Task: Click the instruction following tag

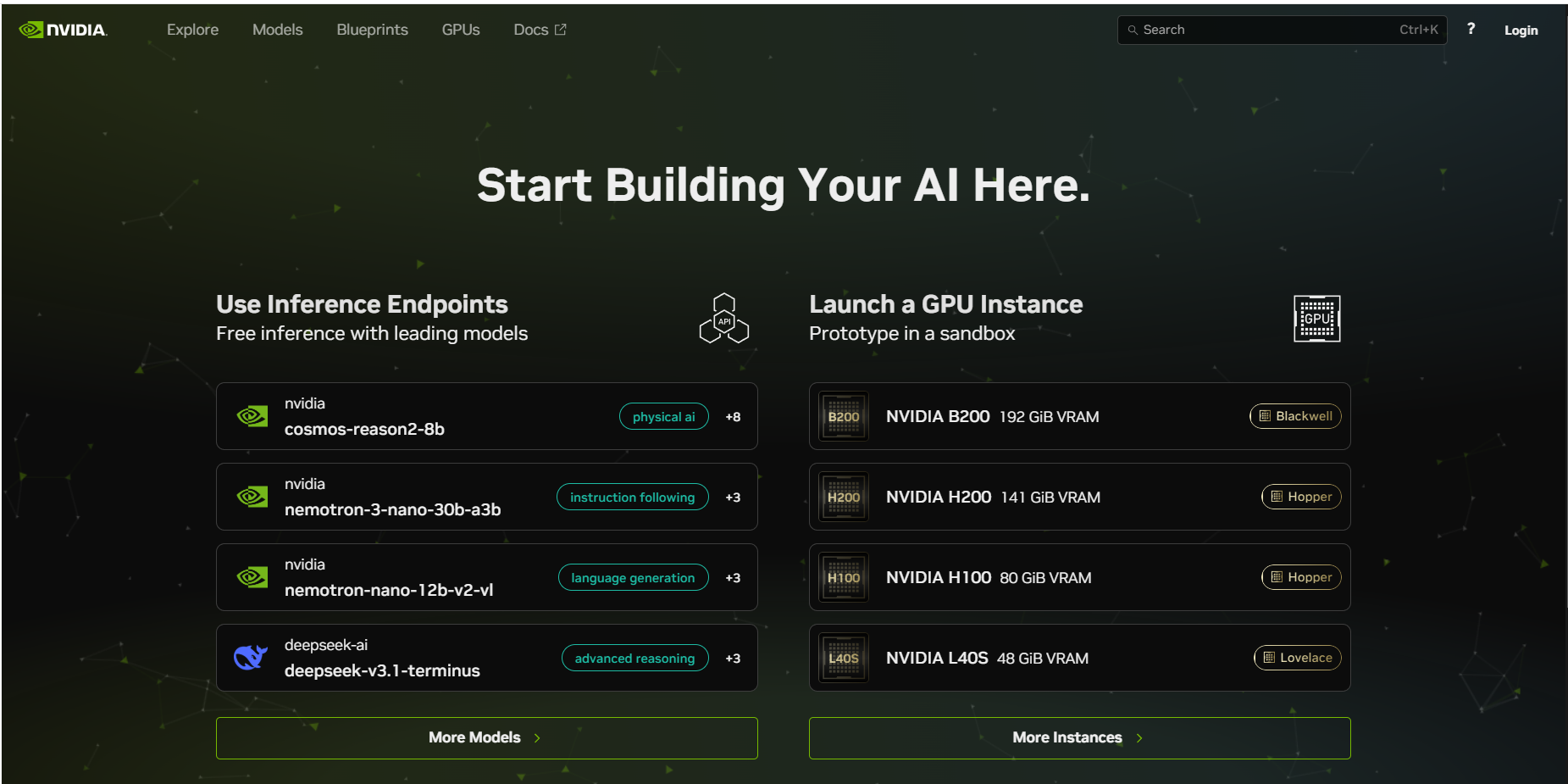Action: 633,497
